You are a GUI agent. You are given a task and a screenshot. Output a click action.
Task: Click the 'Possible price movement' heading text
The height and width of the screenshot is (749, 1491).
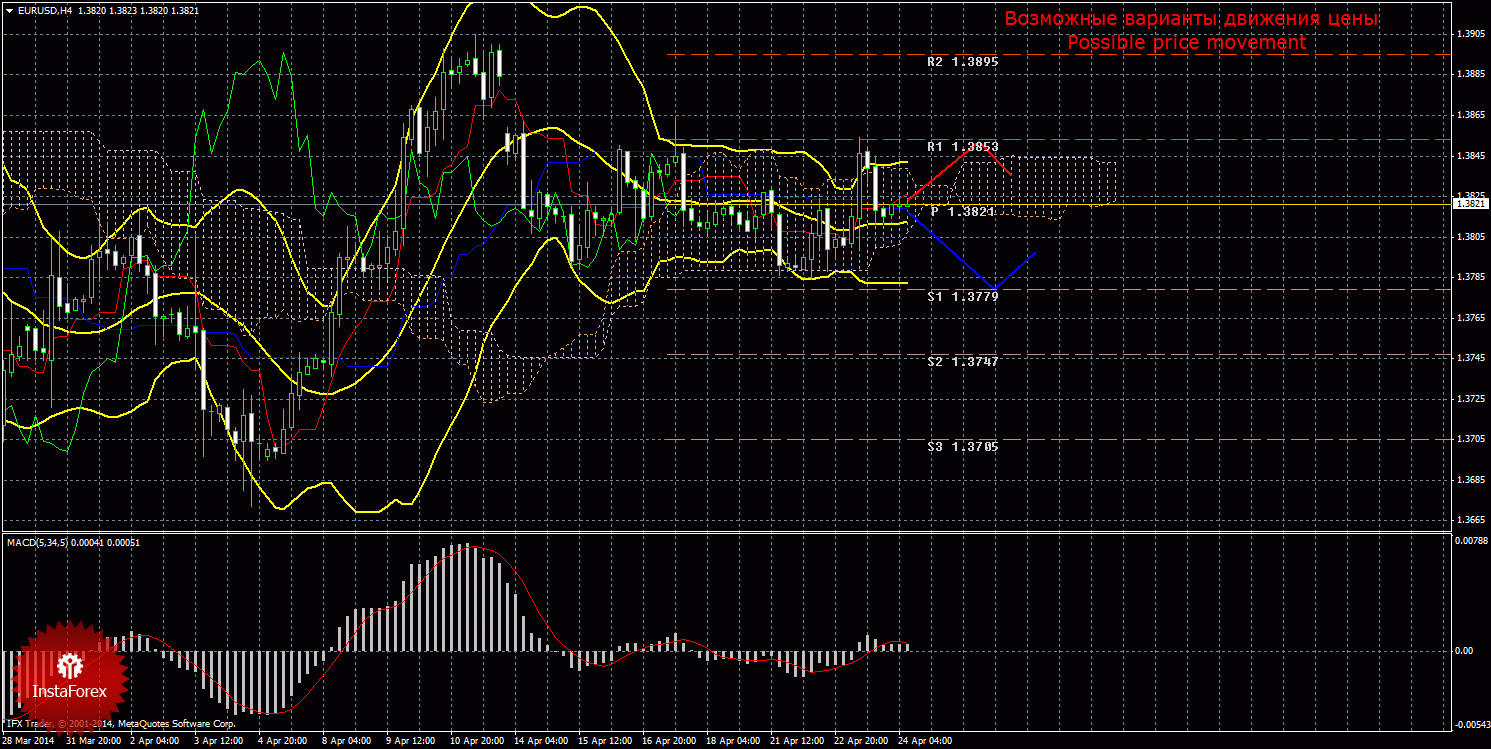(1186, 42)
